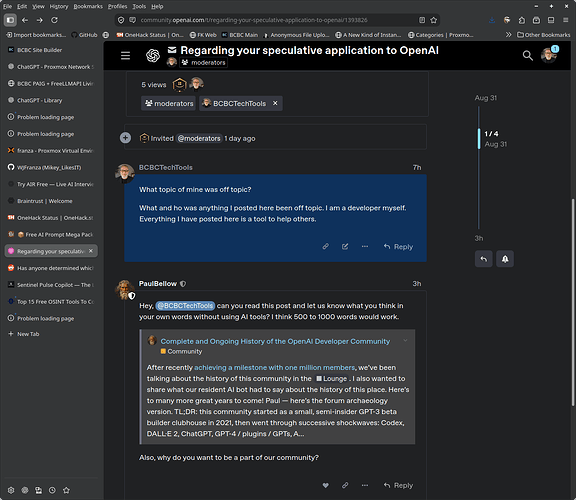Open synced tabs sidebar icon

(x=39, y=490)
